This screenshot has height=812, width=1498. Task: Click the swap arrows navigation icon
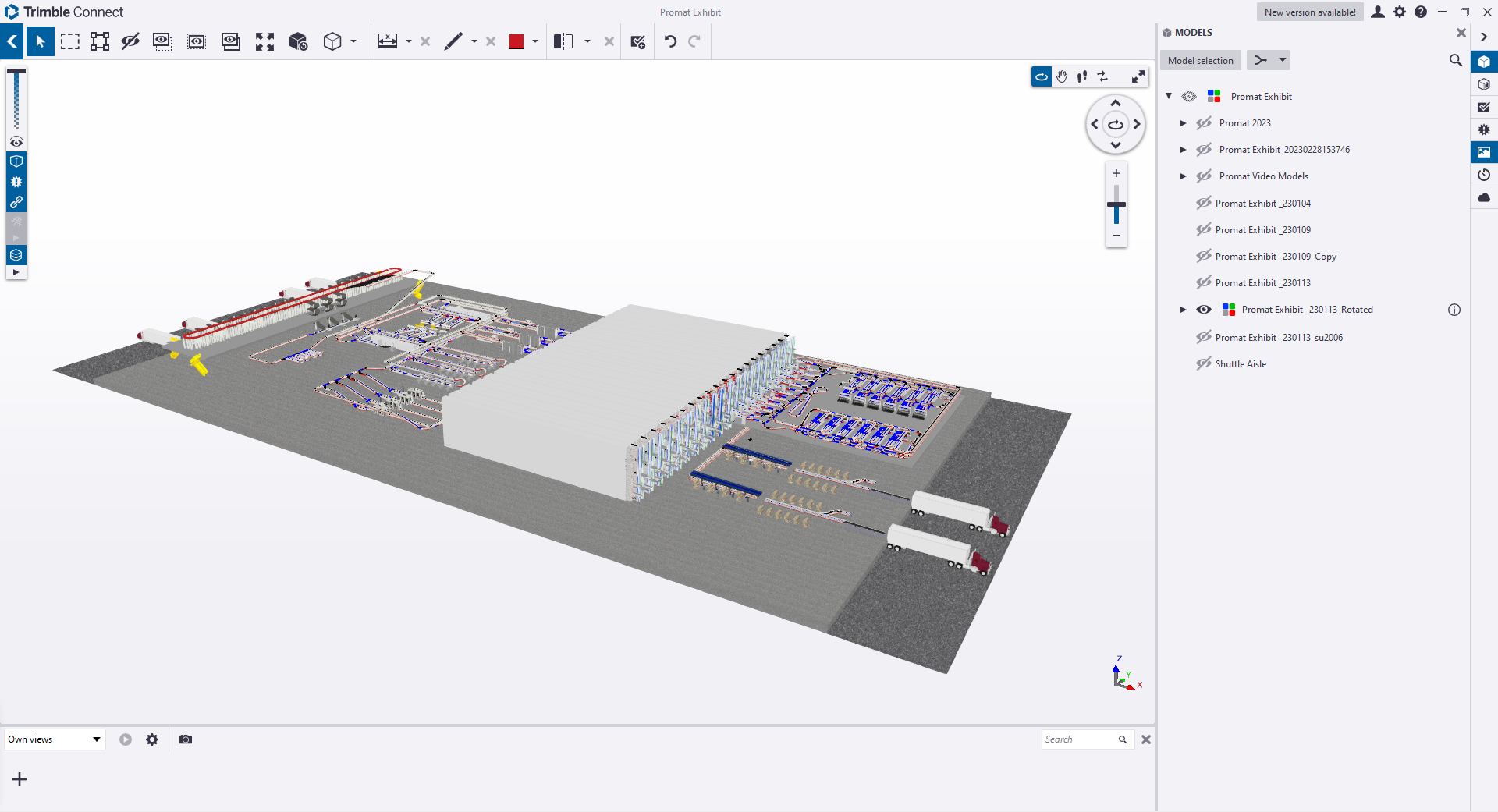[1102, 76]
